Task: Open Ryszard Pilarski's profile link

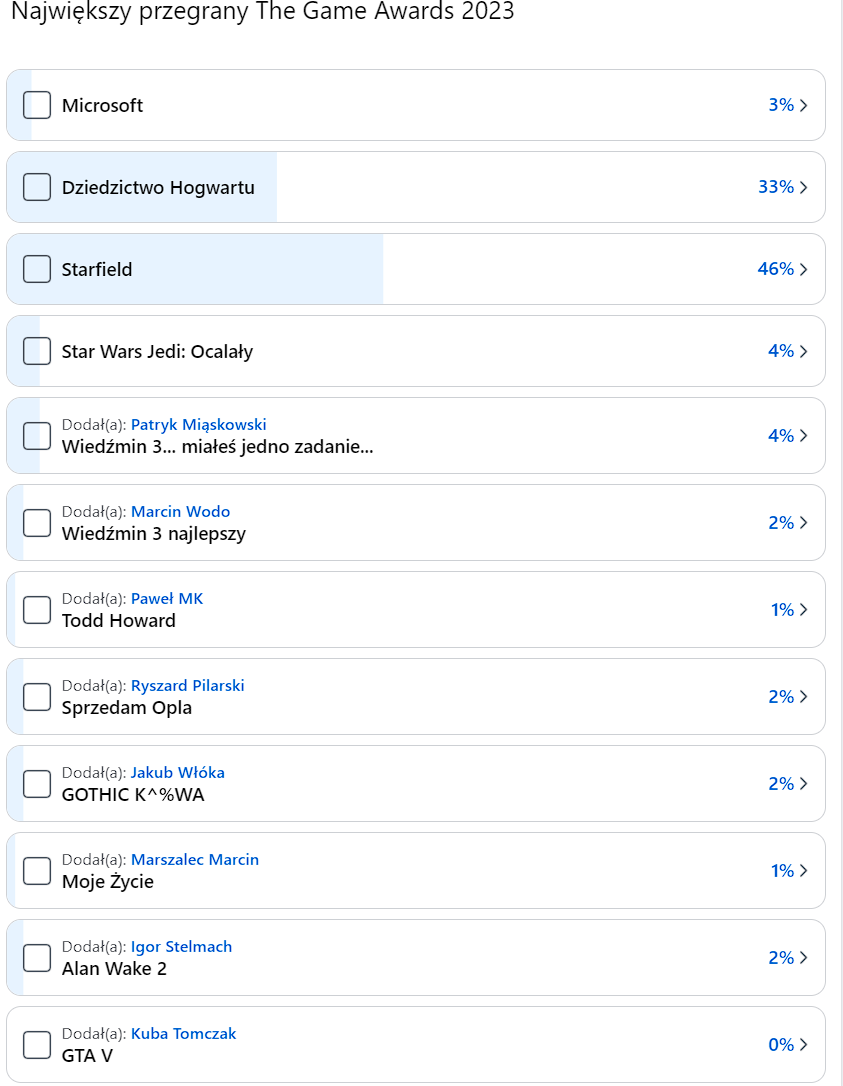Action: [187, 686]
